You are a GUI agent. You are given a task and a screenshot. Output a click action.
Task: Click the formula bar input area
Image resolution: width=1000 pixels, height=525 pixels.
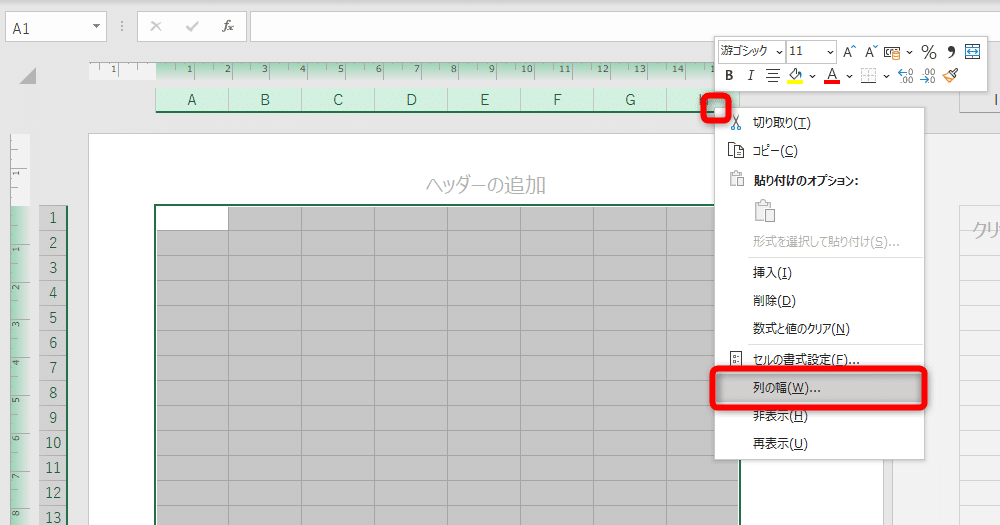pos(625,27)
